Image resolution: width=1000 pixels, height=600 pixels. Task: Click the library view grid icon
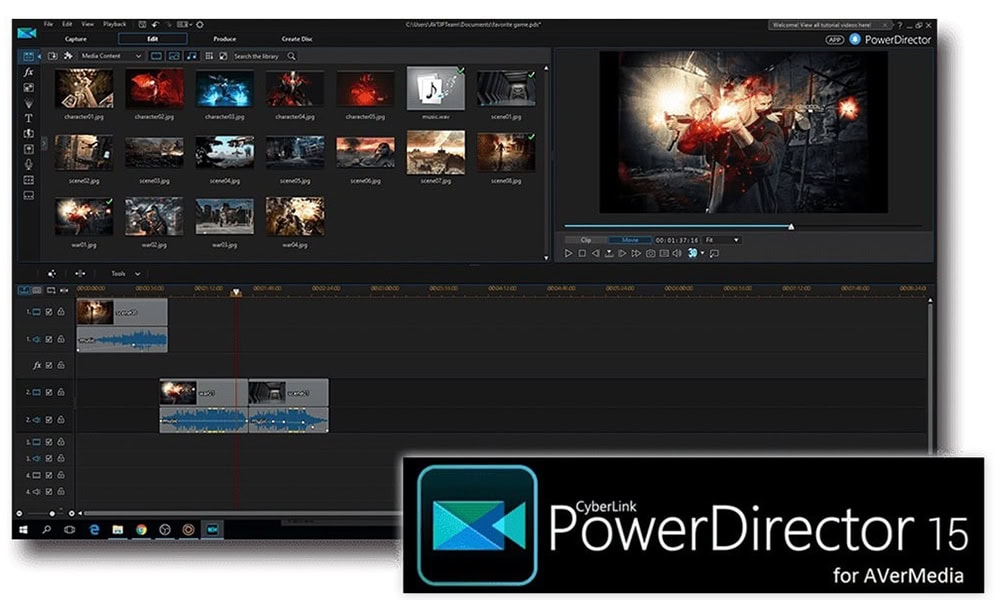pyautogui.click(x=209, y=56)
